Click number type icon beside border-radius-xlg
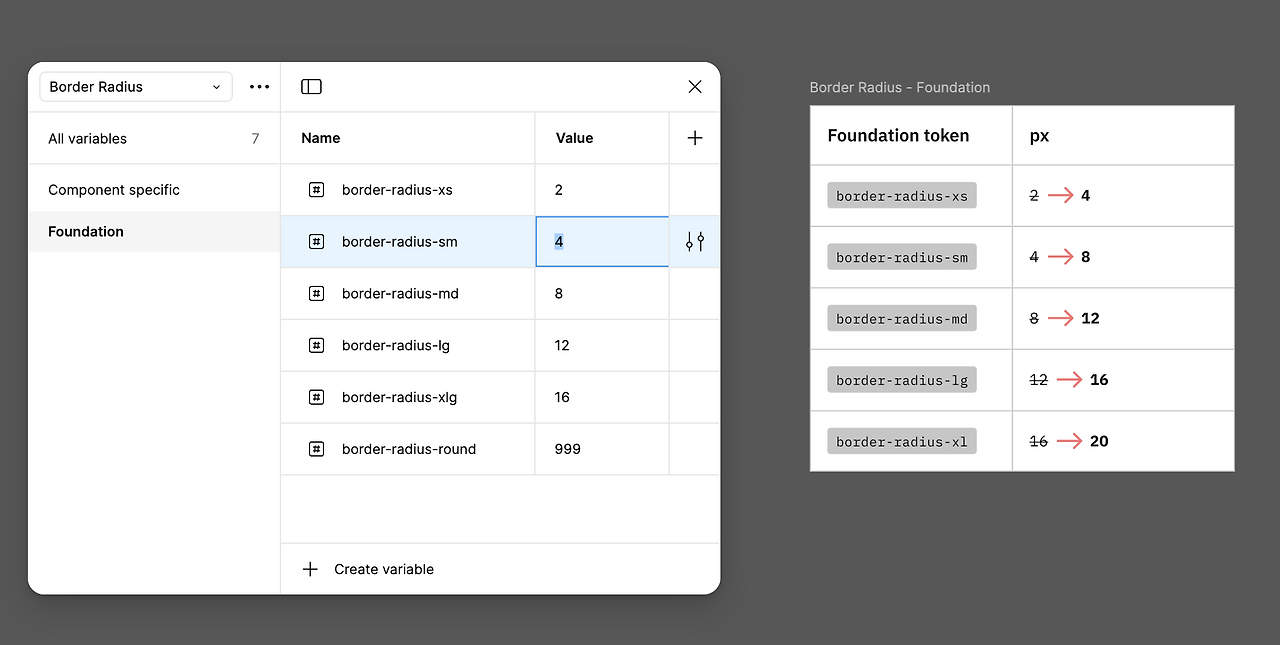The image size is (1280, 645). coord(316,397)
